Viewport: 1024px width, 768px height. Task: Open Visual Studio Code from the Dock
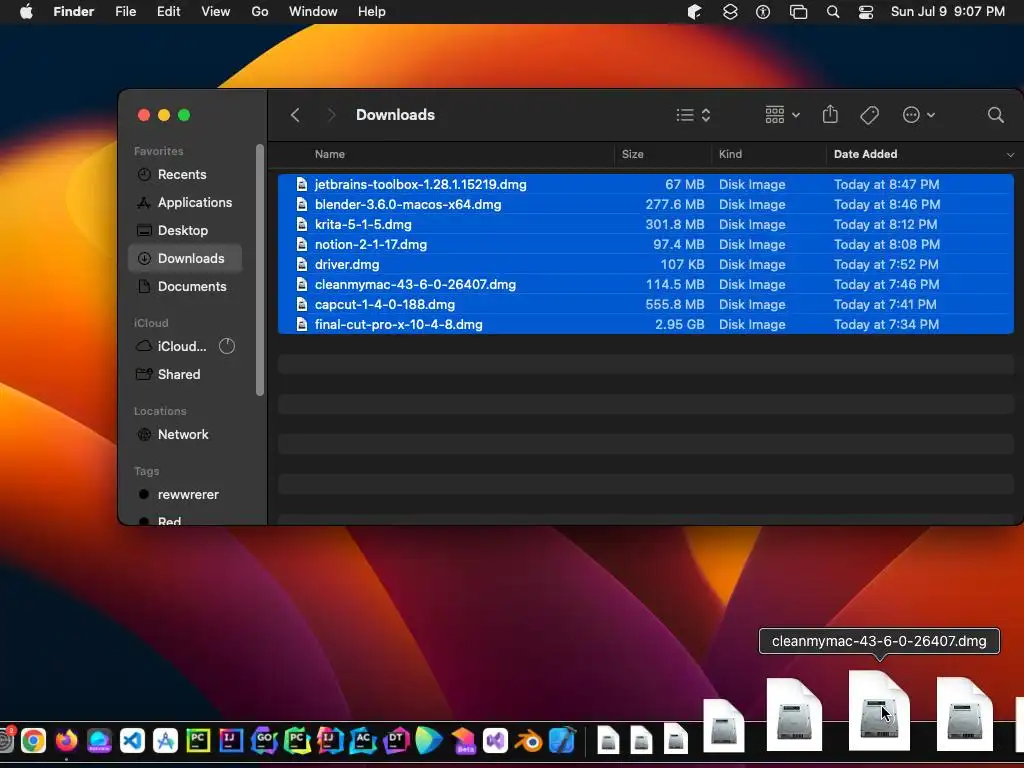click(132, 741)
